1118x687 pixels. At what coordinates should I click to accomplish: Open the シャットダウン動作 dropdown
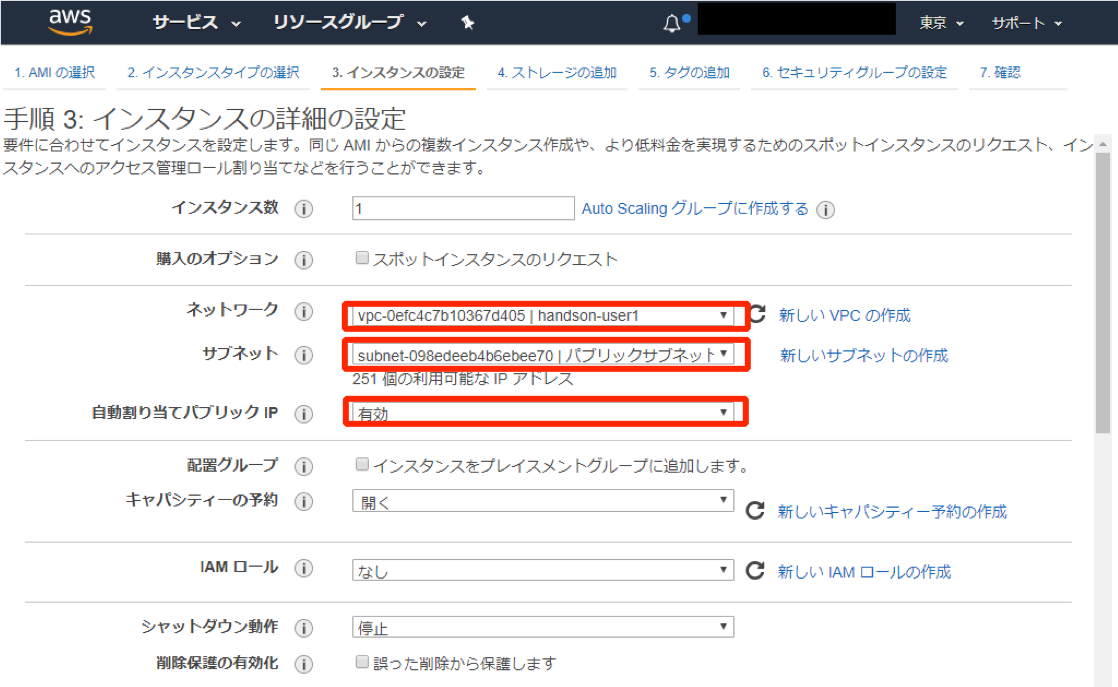click(543, 627)
